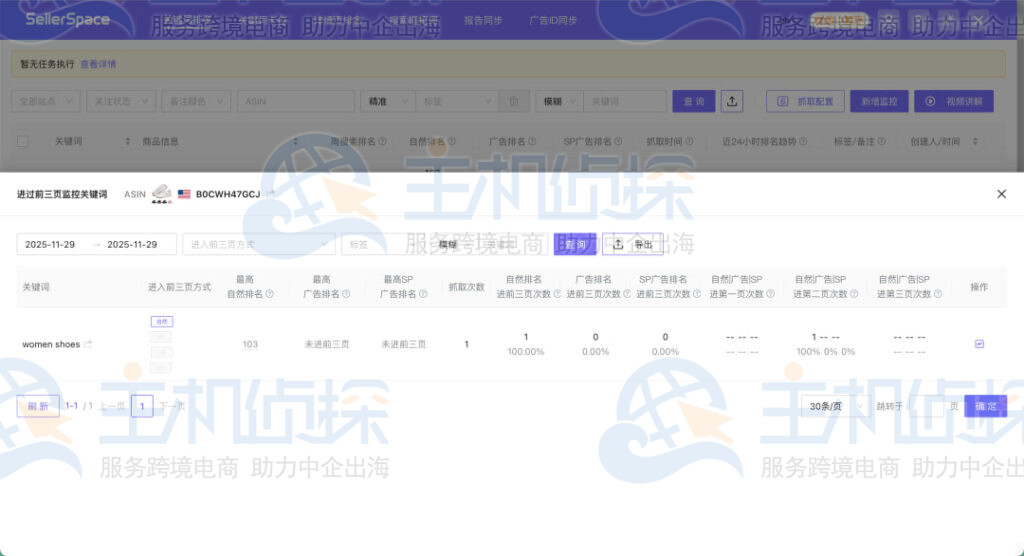
Task: Open external link icon beside women shoes
Action: point(88,344)
